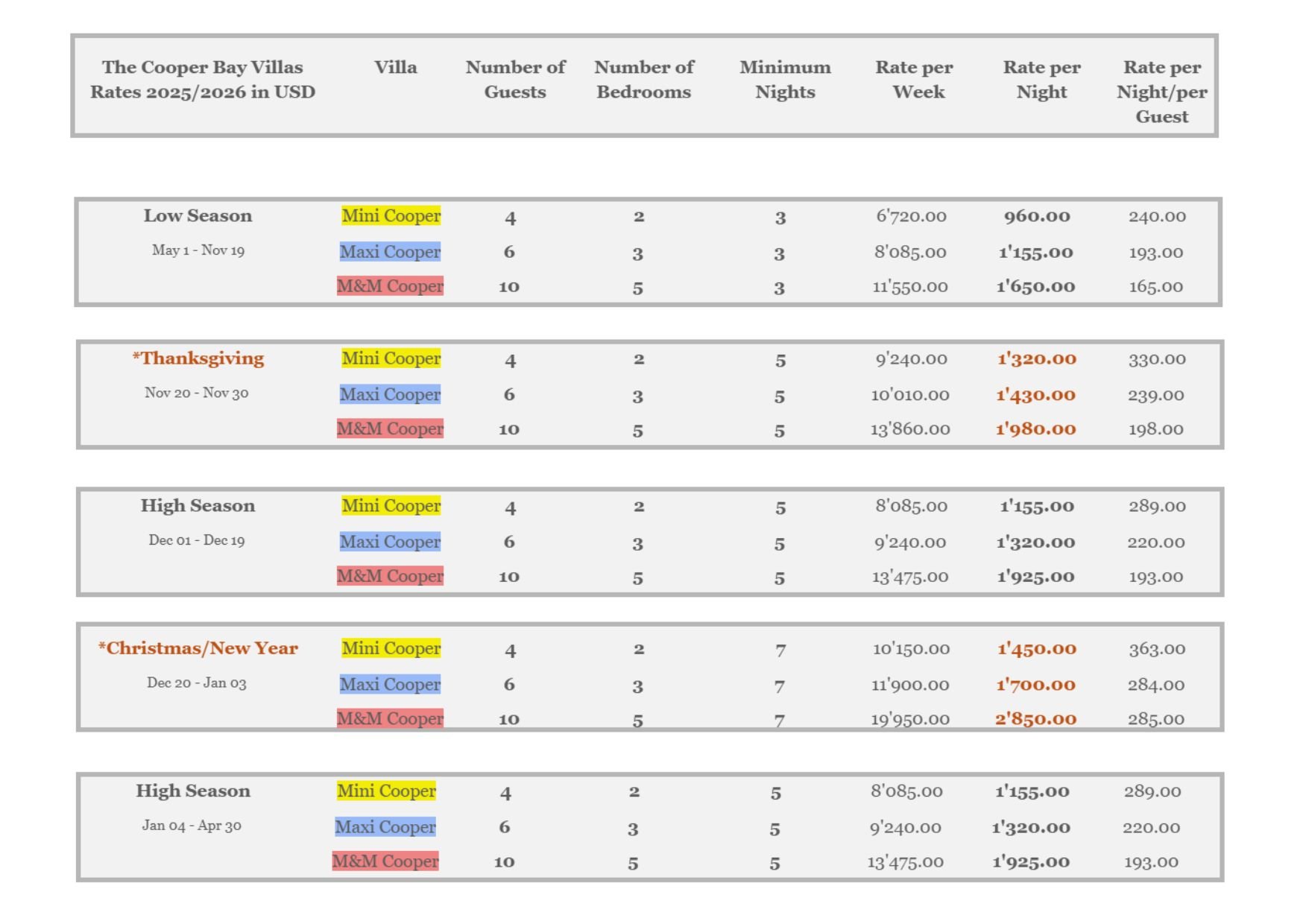Click the 19'950.00 weekly rate

pyautogui.click(x=910, y=719)
